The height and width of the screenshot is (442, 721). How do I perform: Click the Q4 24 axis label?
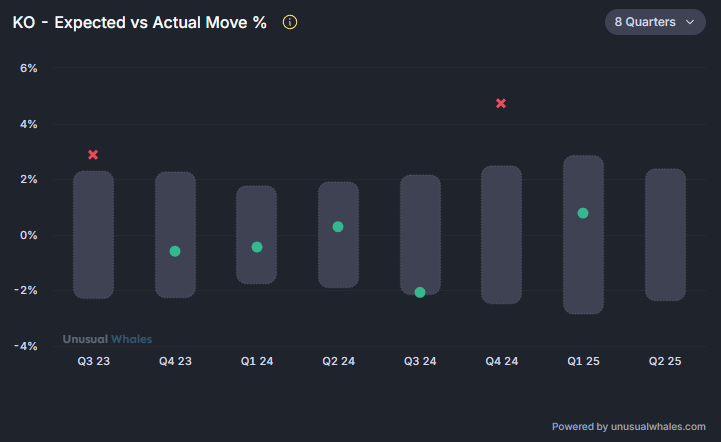(x=501, y=361)
